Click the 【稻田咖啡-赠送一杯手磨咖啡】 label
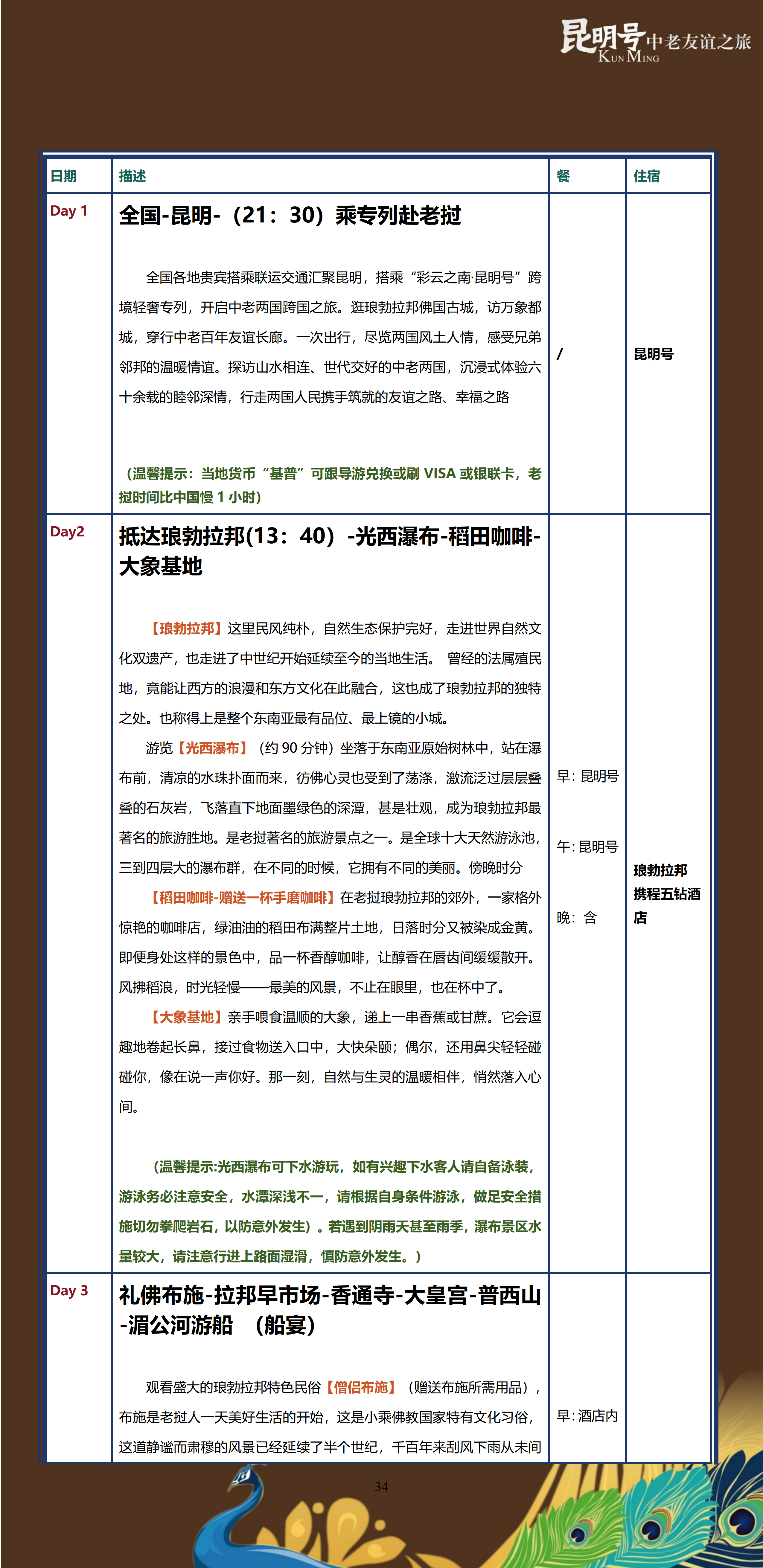The height and width of the screenshot is (1568, 763). pos(242,897)
